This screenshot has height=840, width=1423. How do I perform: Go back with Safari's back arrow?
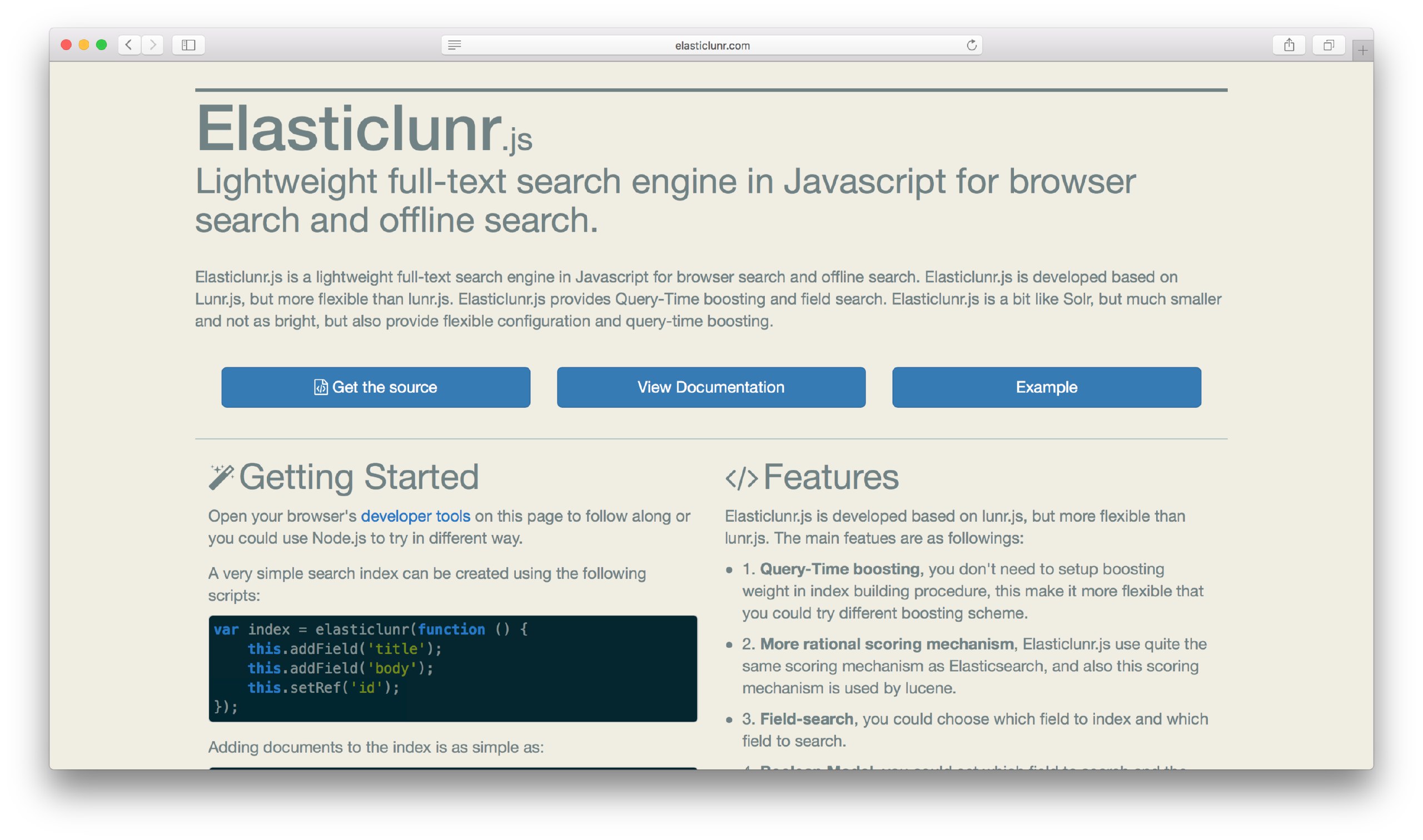click(129, 44)
